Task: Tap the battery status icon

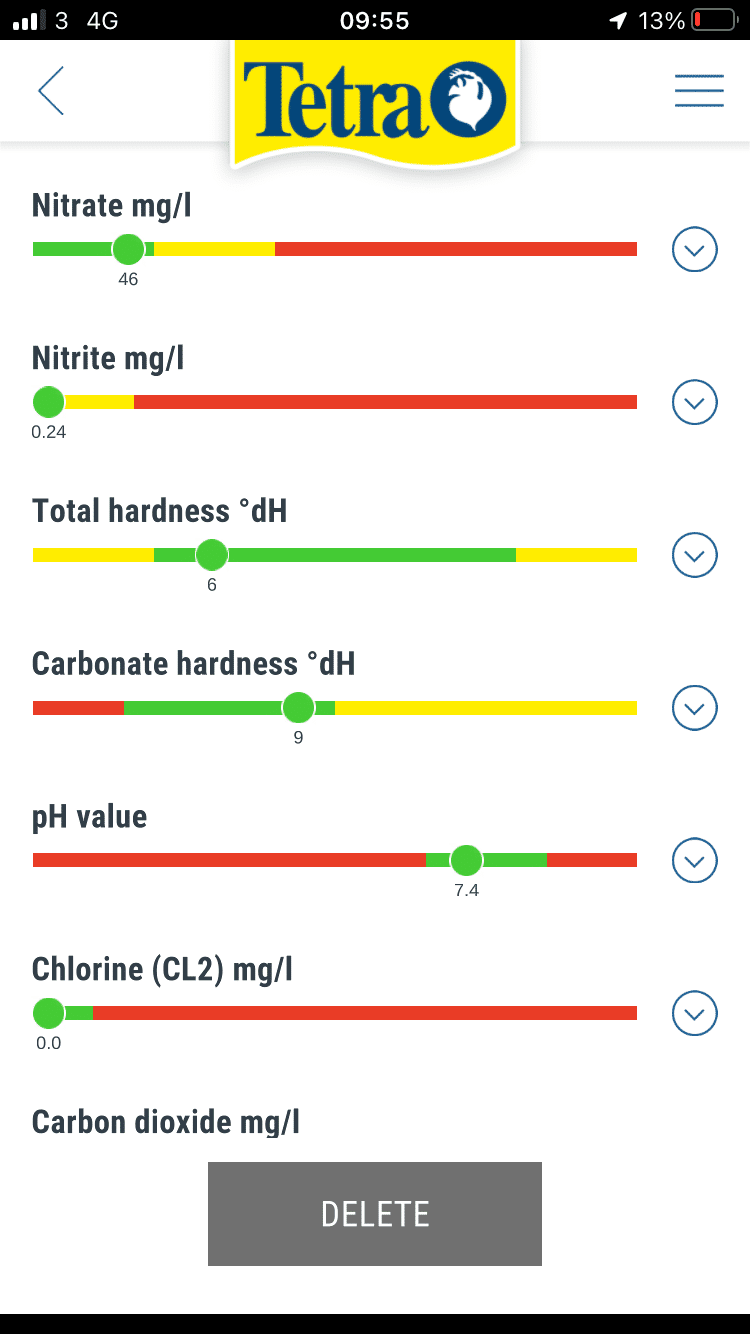Action: click(712, 20)
